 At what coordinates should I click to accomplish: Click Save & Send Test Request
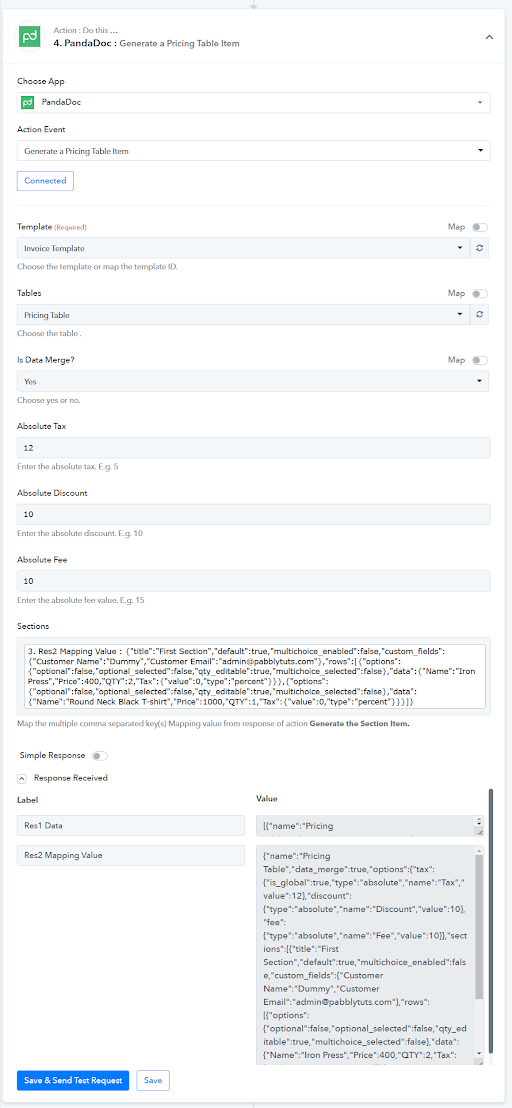point(73,1080)
